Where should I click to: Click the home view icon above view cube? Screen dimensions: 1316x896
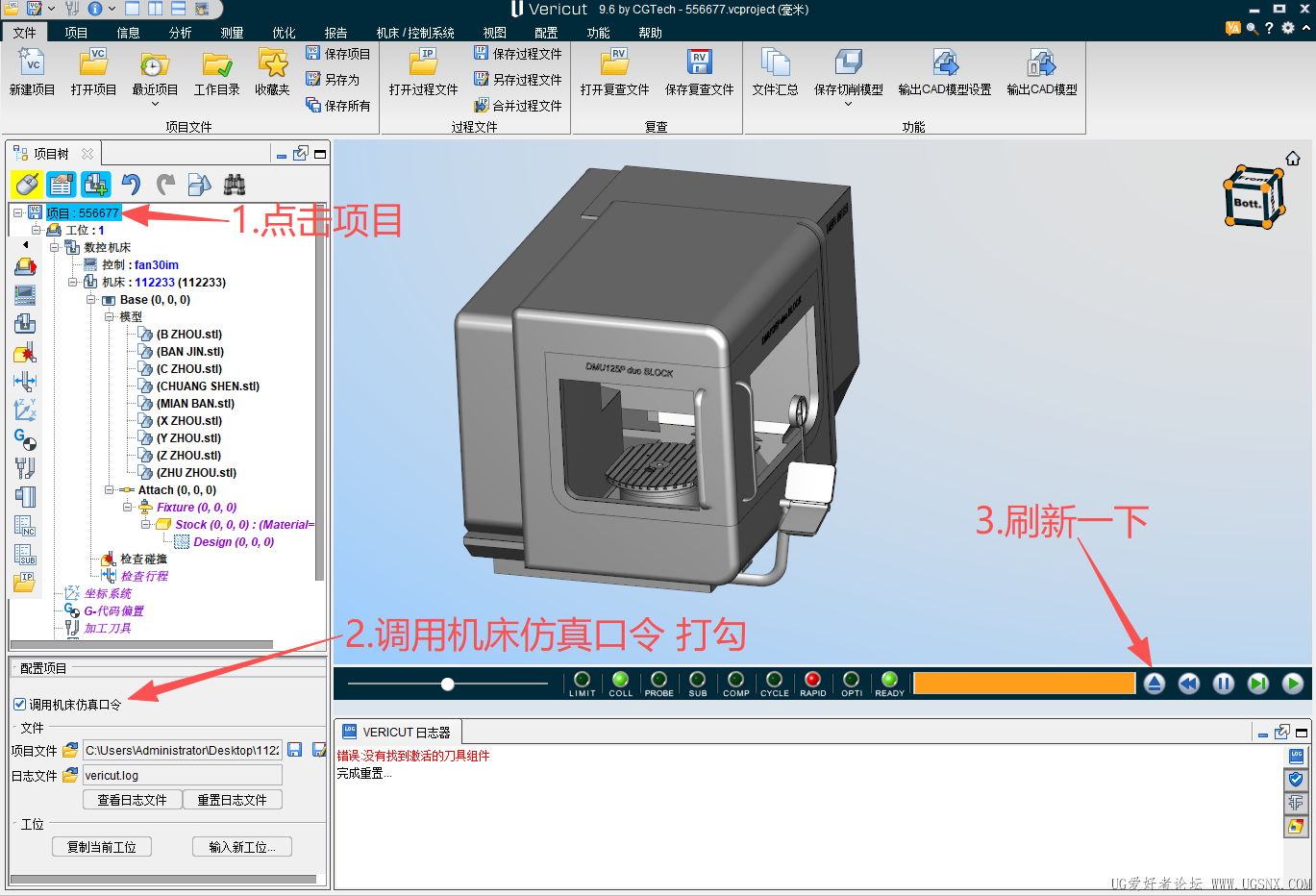pos(1293,159)
